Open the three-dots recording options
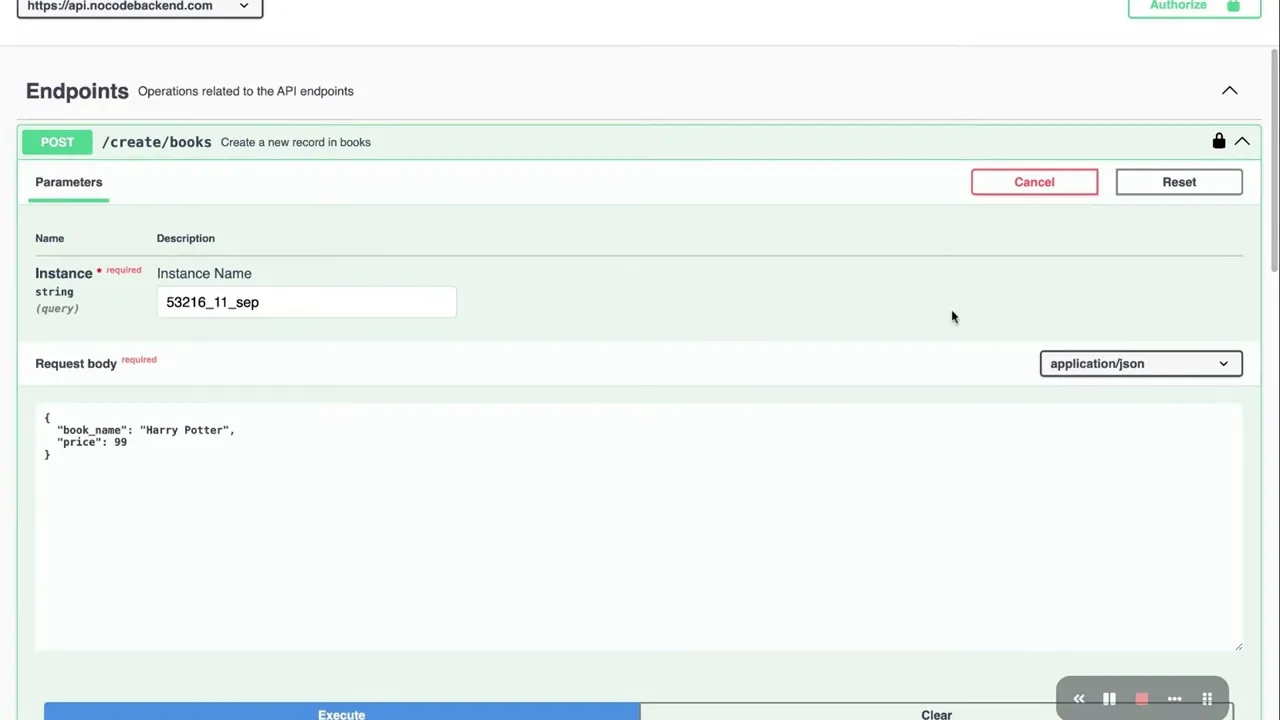This screenshot has height=720, width=1280. click(x=1175, y=699)
